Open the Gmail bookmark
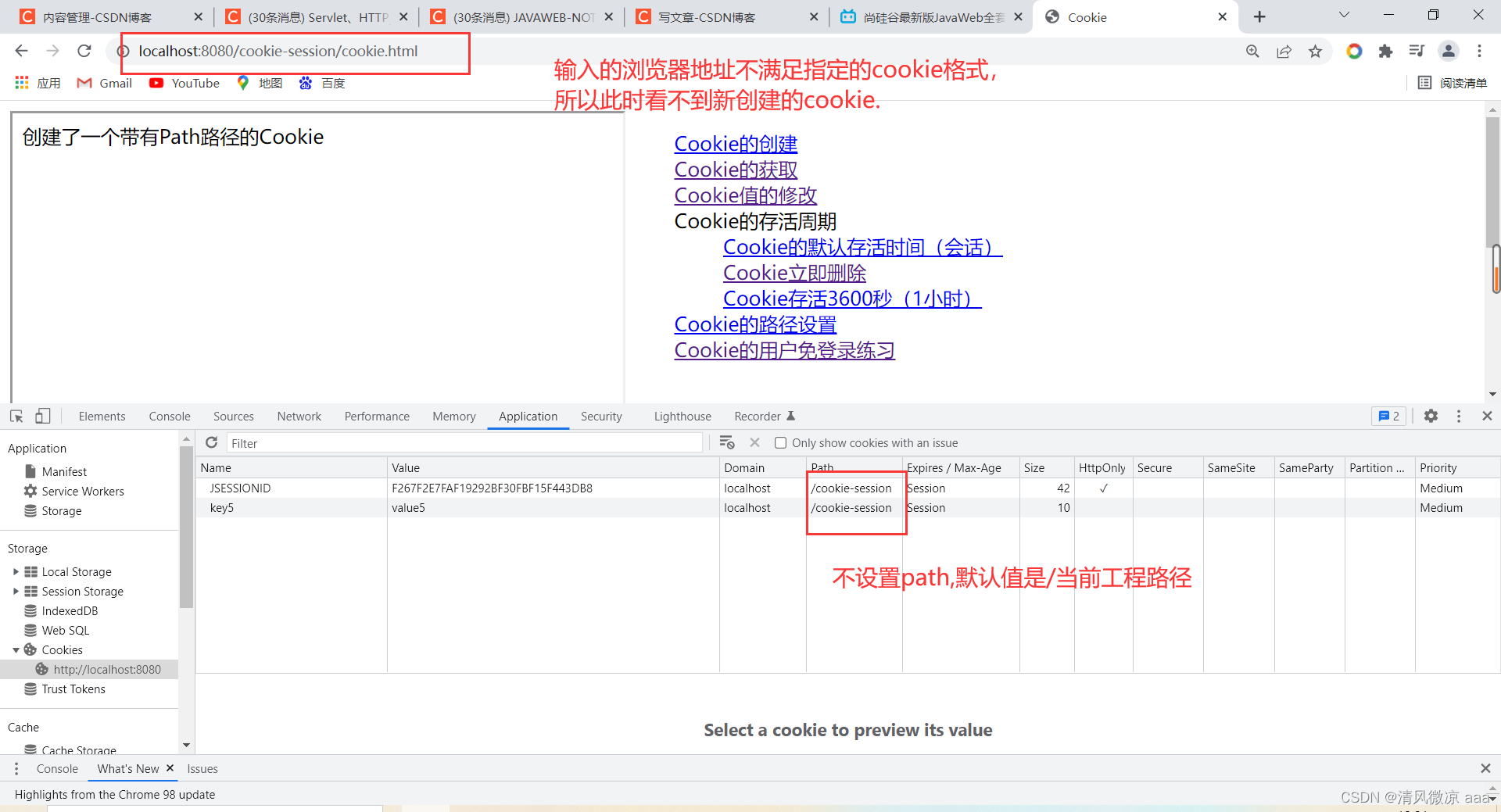Screen dimensions: 1501x812 tap(105, 83)
